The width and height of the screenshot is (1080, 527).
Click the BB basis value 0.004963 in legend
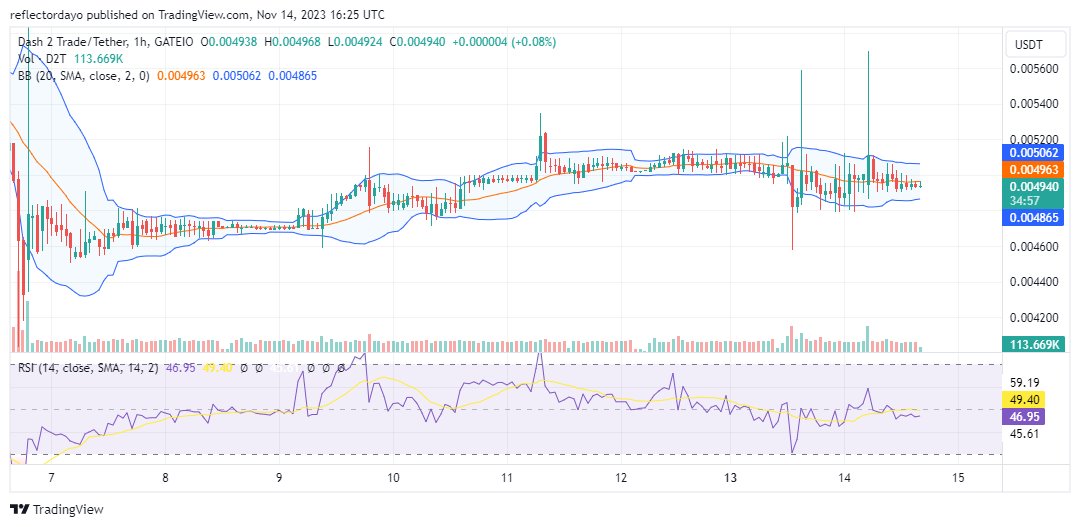[181, 76]
